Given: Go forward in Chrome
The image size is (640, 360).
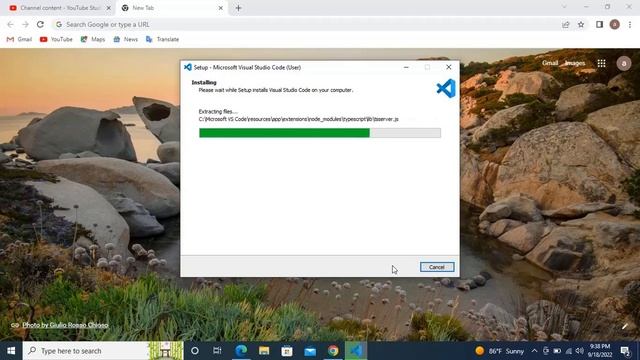Looking at the screenshot, I should (25, 24).
